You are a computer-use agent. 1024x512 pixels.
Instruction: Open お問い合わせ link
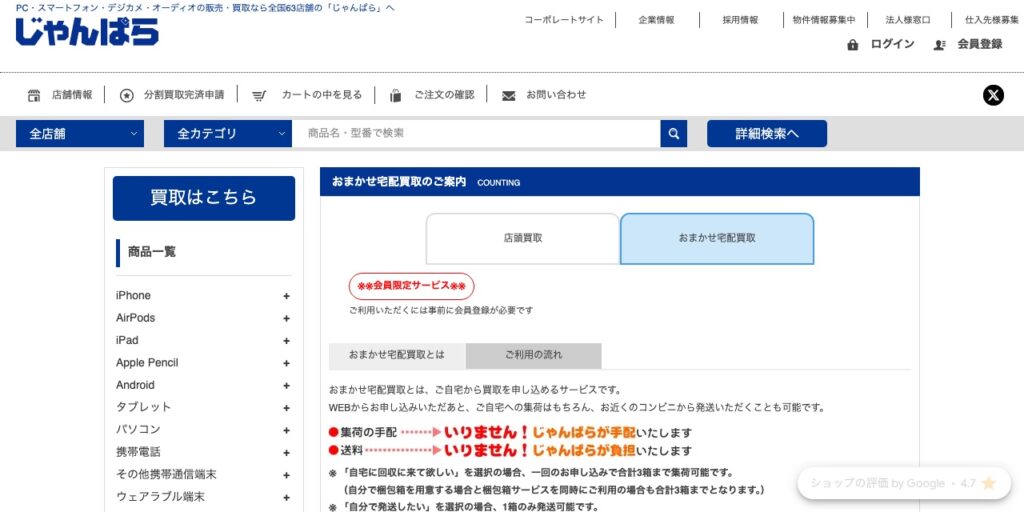[556, 95]
